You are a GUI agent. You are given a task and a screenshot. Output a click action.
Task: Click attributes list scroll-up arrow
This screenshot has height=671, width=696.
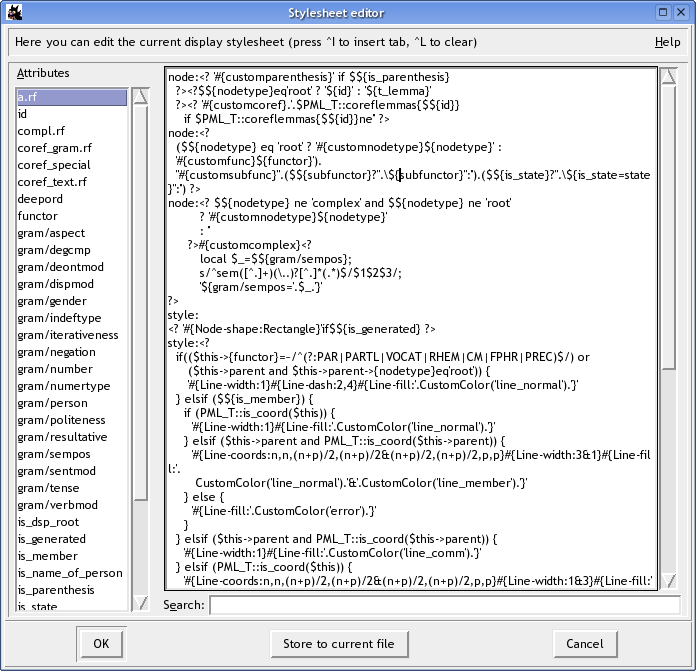[140, 96]
